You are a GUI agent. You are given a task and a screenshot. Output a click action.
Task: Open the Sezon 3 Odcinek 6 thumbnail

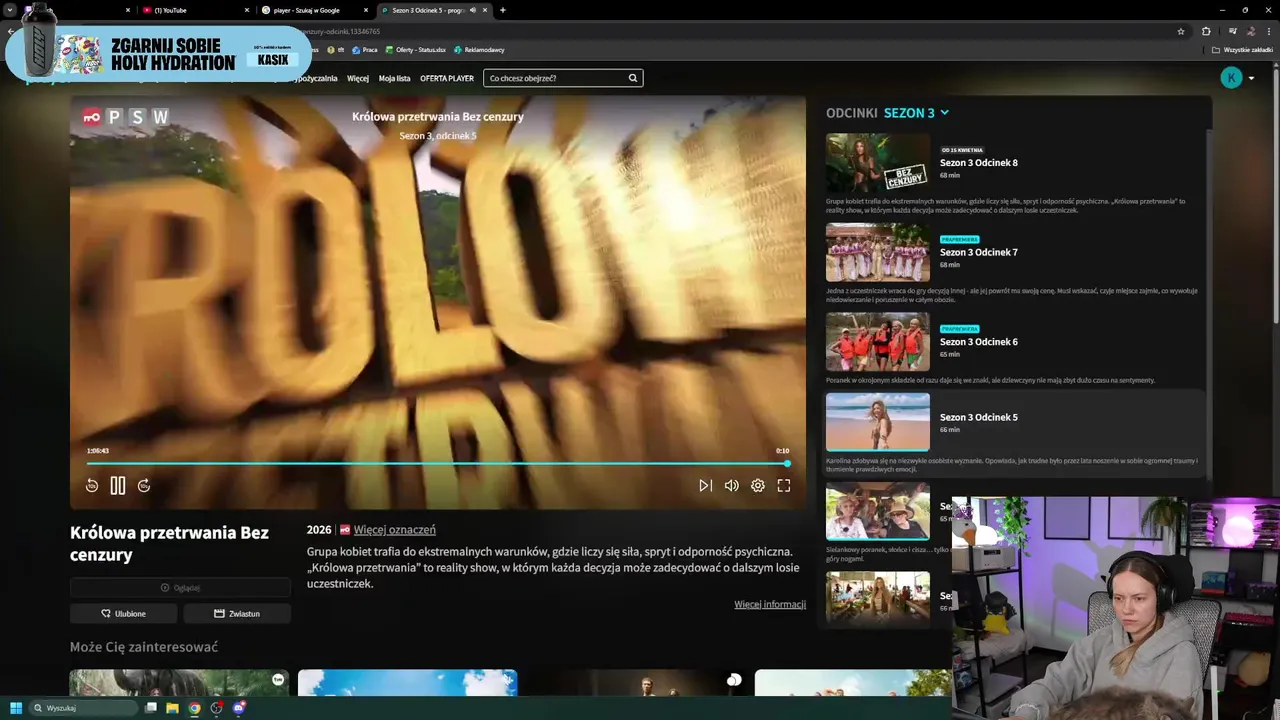[878, 342]
